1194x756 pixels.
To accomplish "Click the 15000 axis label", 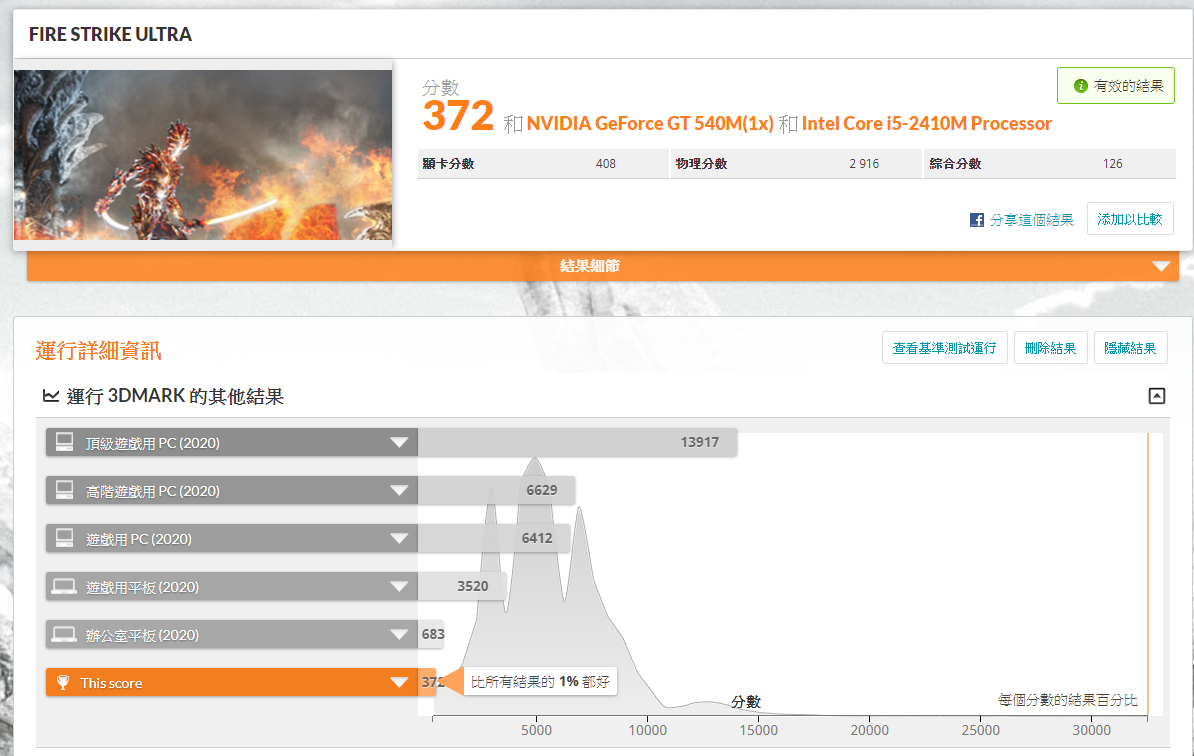I will point(758,730).
